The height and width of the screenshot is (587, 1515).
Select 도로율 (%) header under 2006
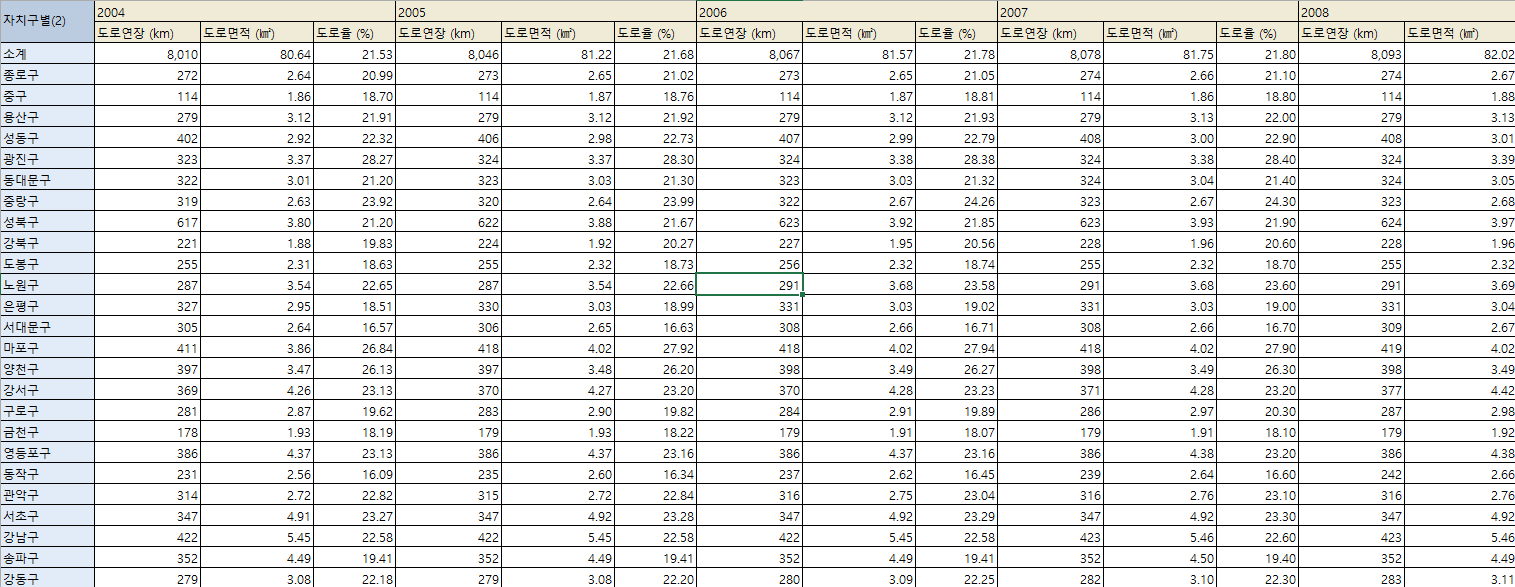pyautogui.click(x=956, y=33)
